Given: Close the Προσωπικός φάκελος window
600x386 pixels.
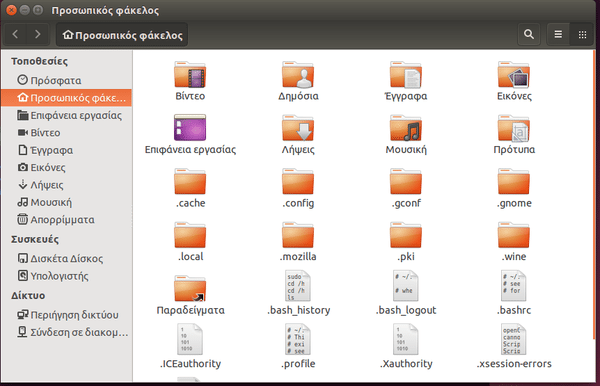Looking at the screenshot, I should click(11, 10).
